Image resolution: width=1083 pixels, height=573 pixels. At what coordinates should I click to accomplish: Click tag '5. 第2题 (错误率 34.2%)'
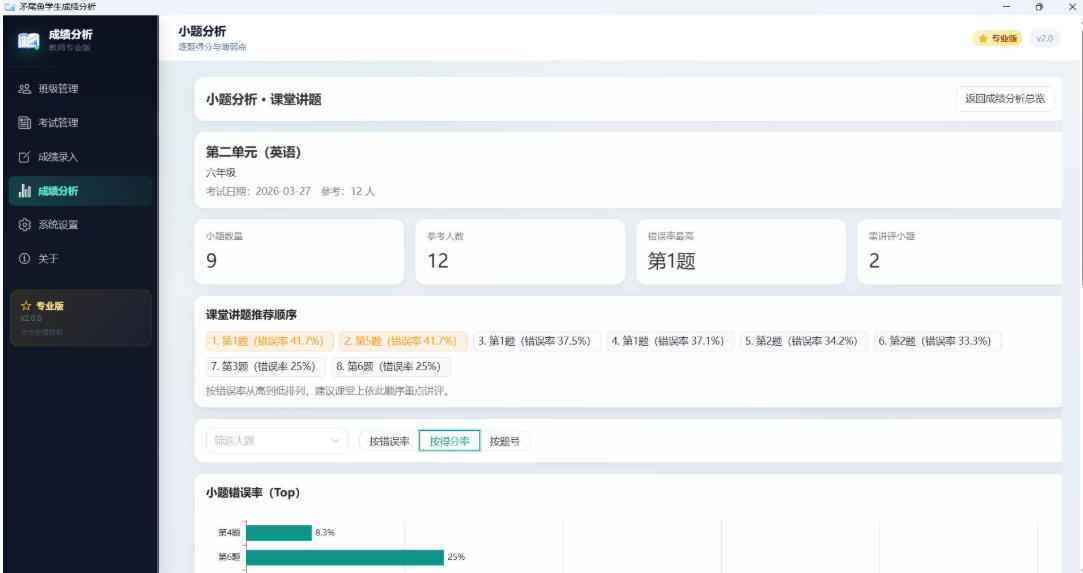coord(803,341)
